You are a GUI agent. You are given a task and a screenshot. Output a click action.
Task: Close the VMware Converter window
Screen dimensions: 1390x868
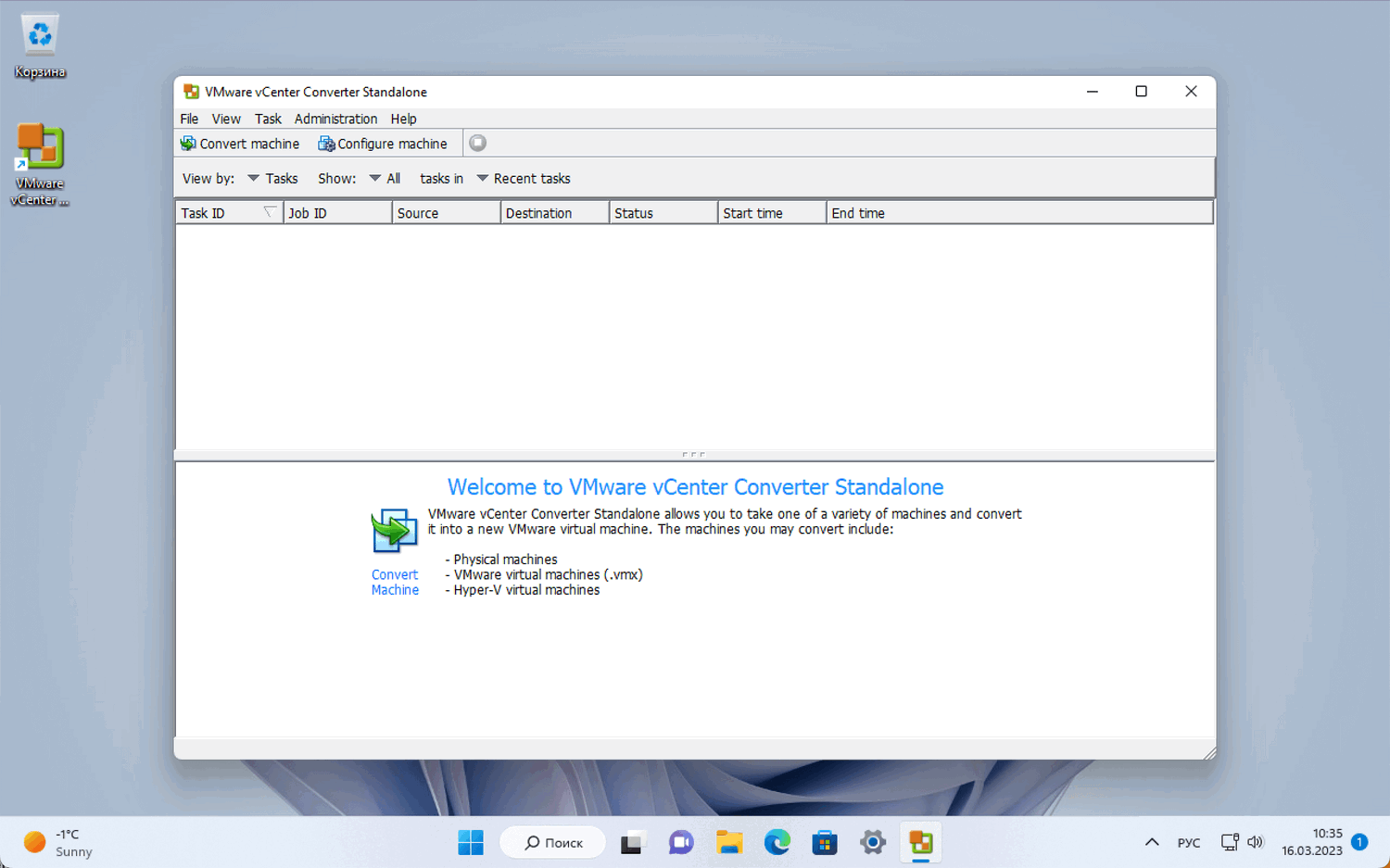pyautogui.click(x=1191, y=92)
